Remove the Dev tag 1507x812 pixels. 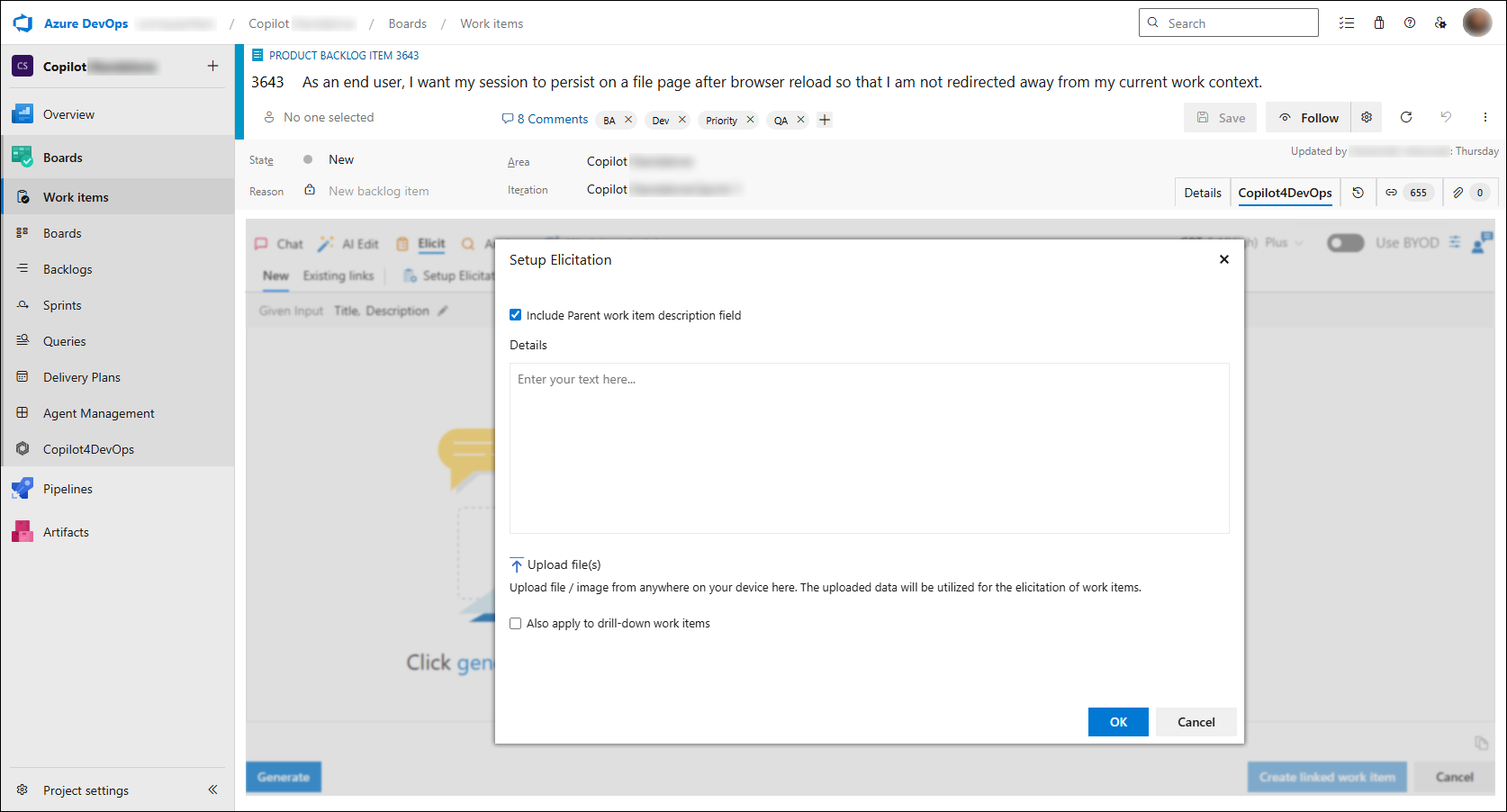pyautogui.click(x=682, y=120)
